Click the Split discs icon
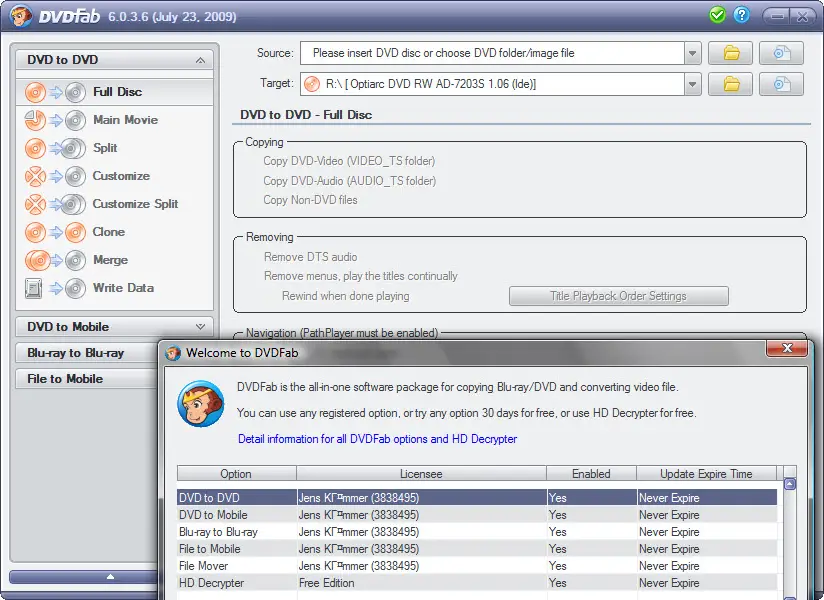Screen dimensions: 824x600 pyautogui.click(x=55, y=148)
